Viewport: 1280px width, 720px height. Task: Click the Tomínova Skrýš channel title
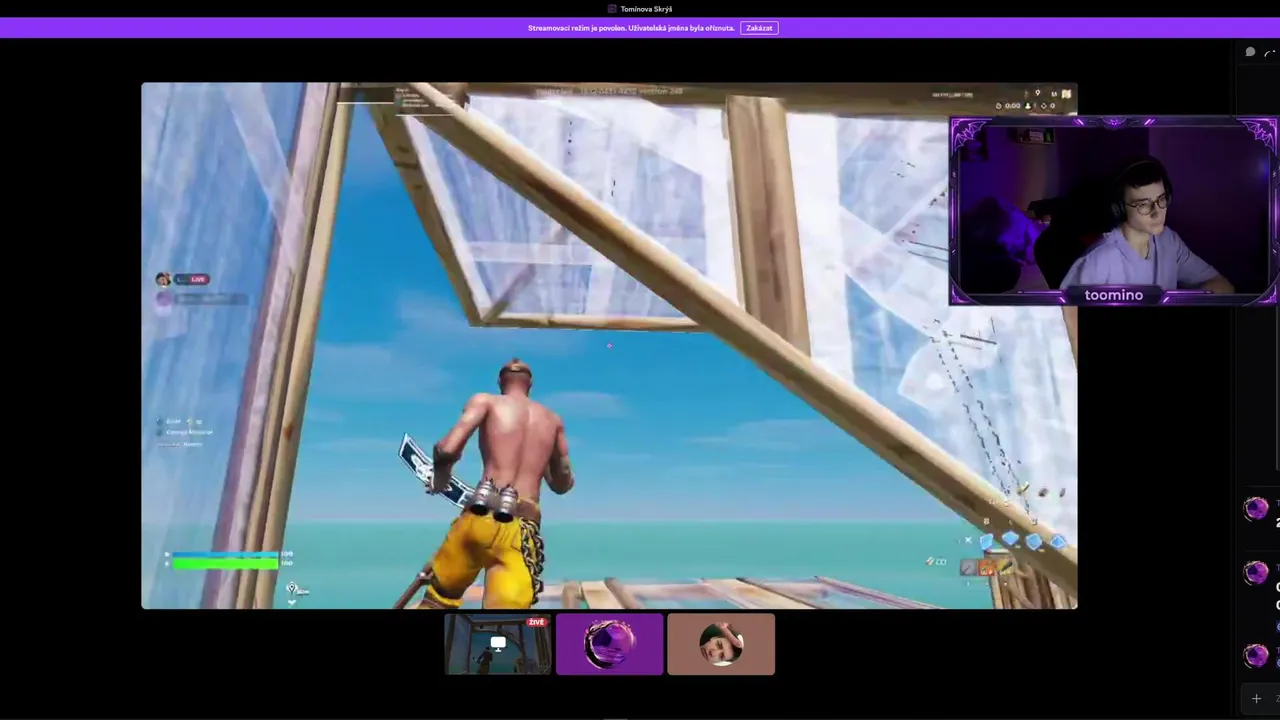tap(646, 9)
